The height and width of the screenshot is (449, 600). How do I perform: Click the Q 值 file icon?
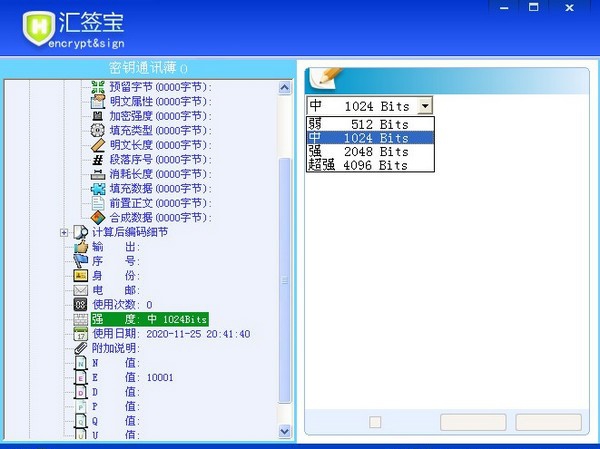click(x=80, y=421)
